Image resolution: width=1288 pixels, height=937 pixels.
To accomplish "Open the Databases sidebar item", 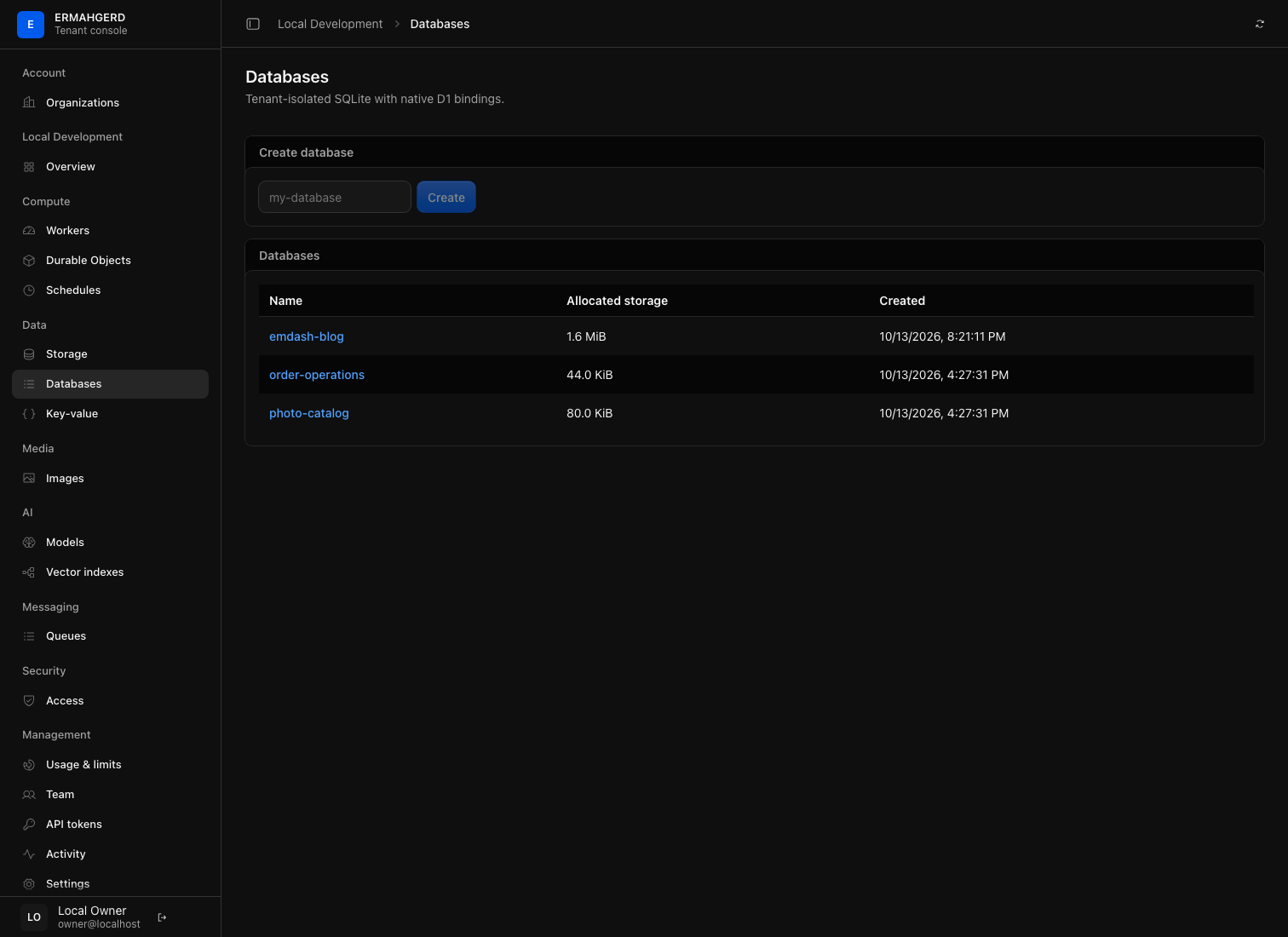I will point(110,384).
